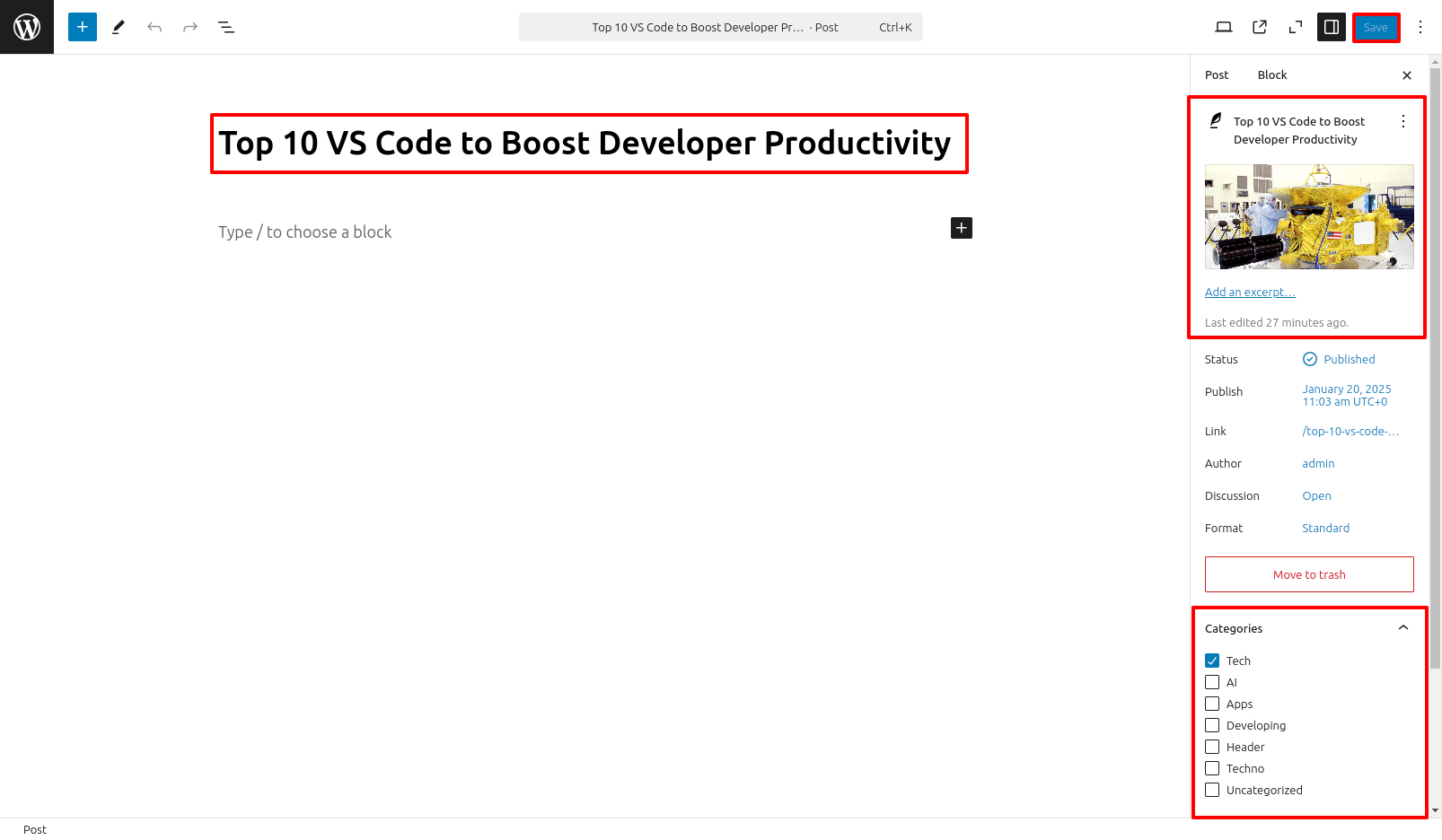Click the Published status check icon
Screen dimensions: 1442x840
pyautogui.click(x=1310, y=359)
